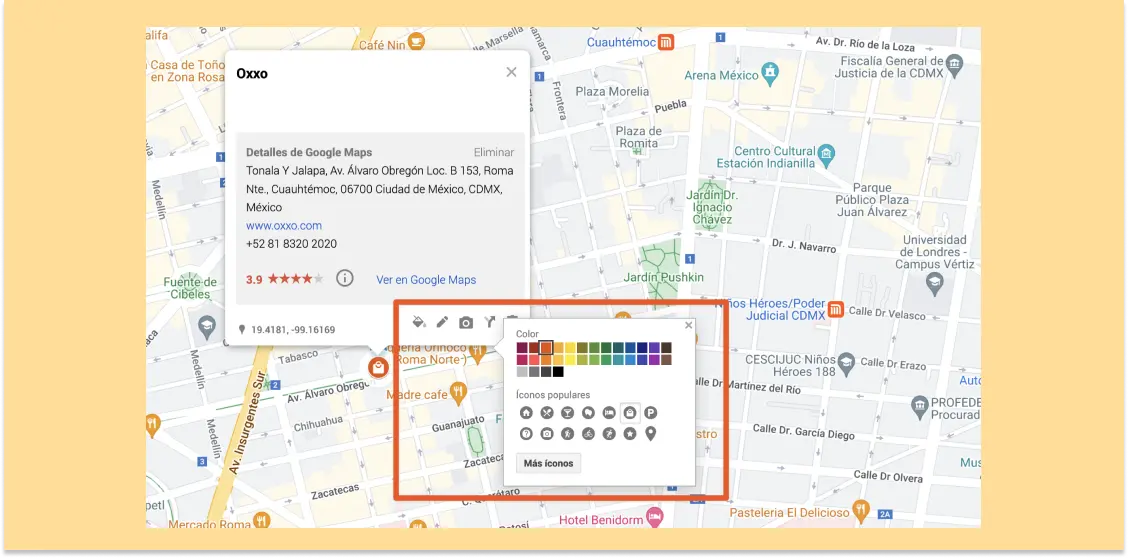Select the question mark popular icon
1128x558 pixels.
pos(527,434)
